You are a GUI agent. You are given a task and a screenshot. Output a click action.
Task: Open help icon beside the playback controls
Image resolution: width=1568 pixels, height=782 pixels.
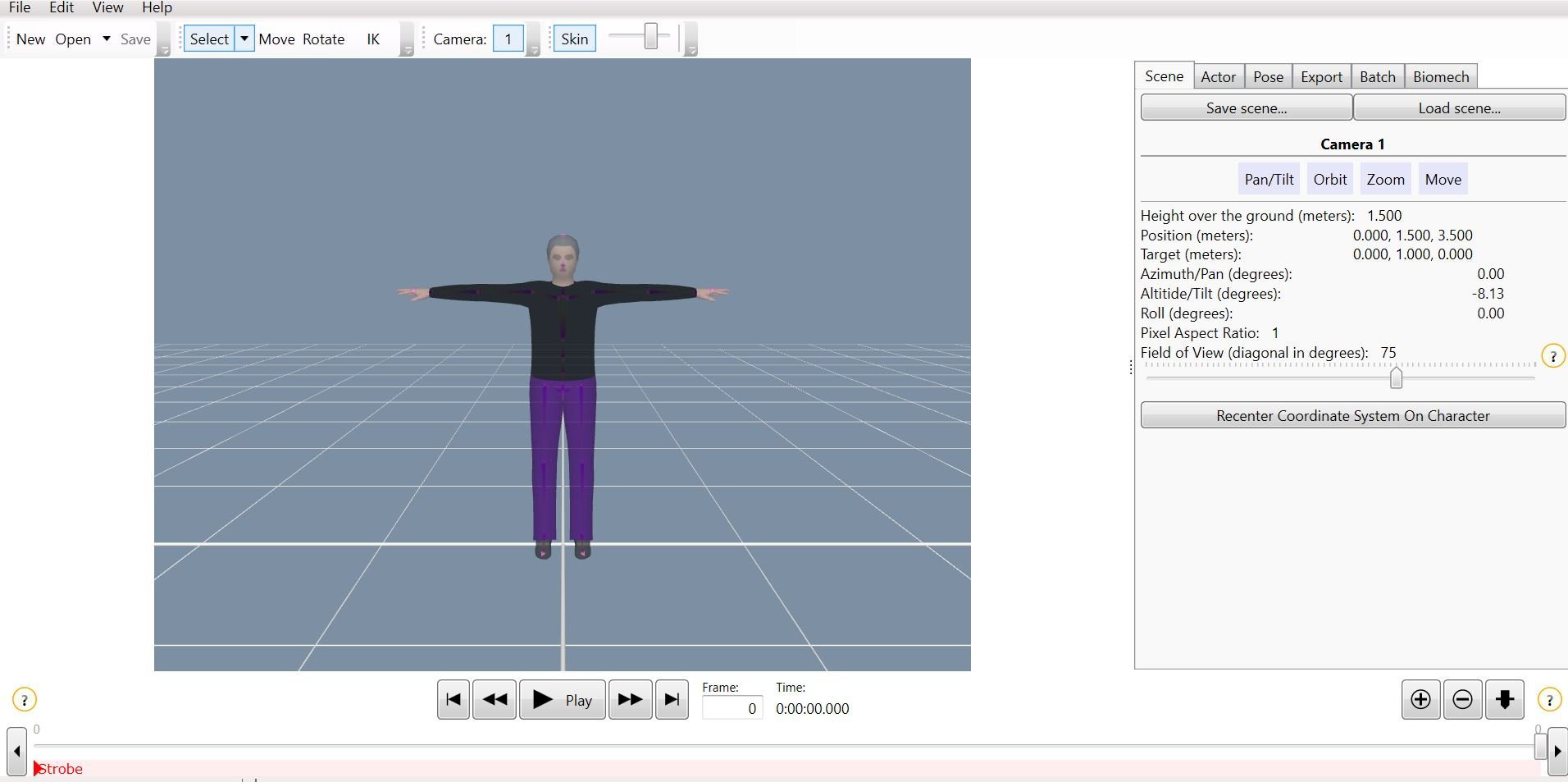[25, 700]
